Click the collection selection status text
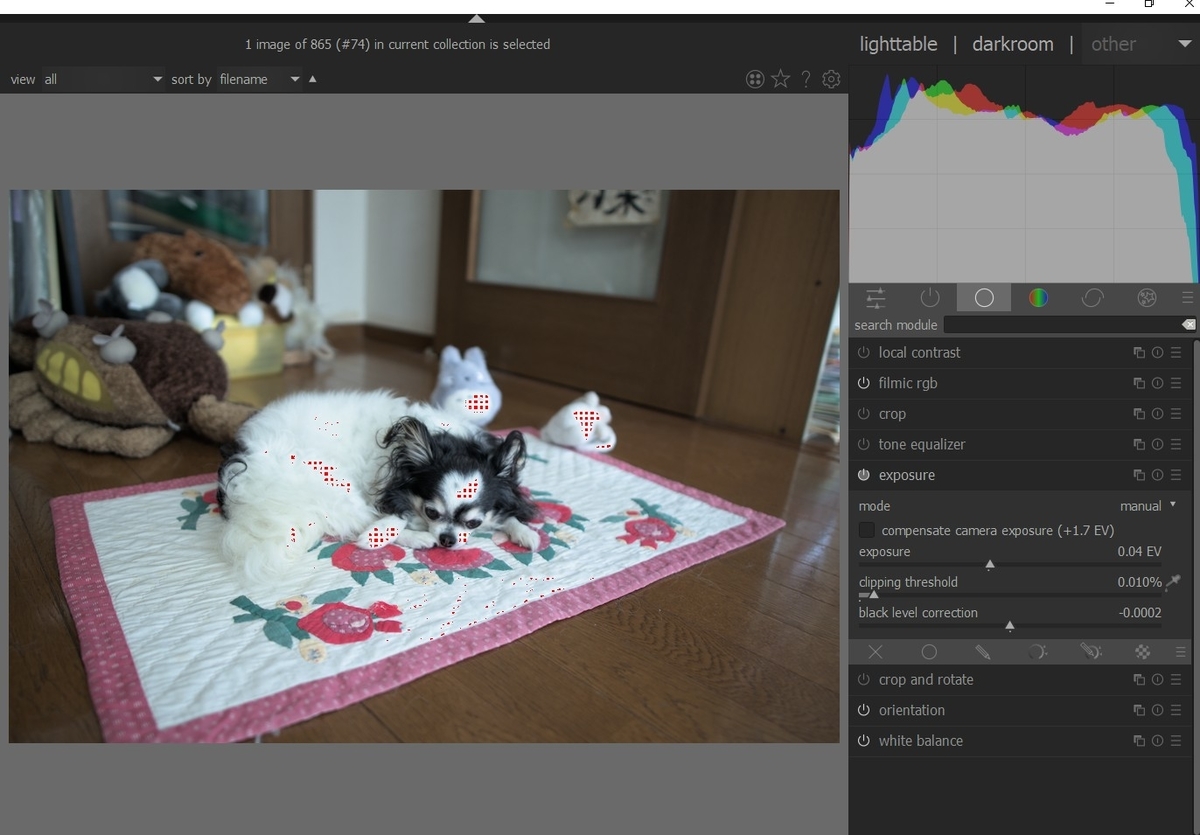1200x835 pixels. click(x=397, y=44)
